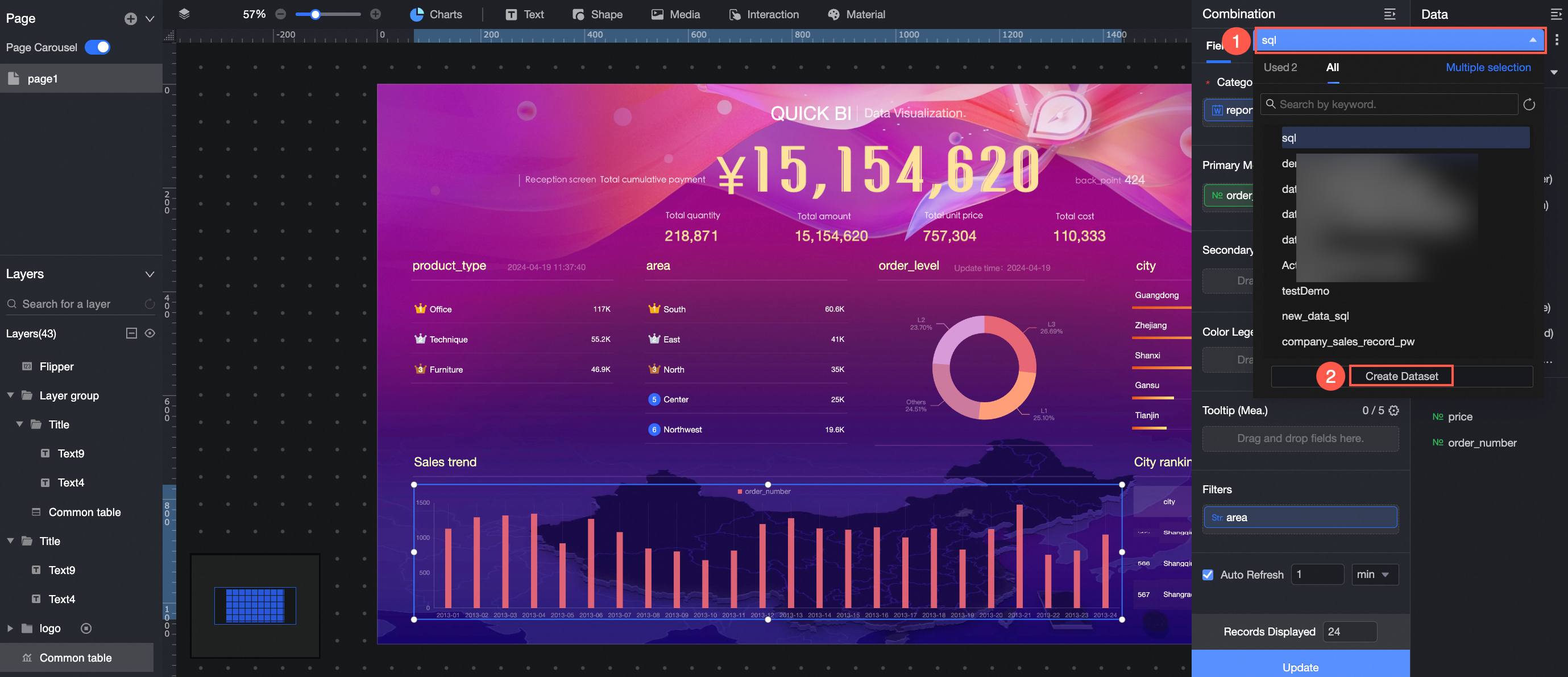This screenshot has width=1568, height=677.
Task: Collapse the sql dataset dropdown
Action: tap(1533, 40)
